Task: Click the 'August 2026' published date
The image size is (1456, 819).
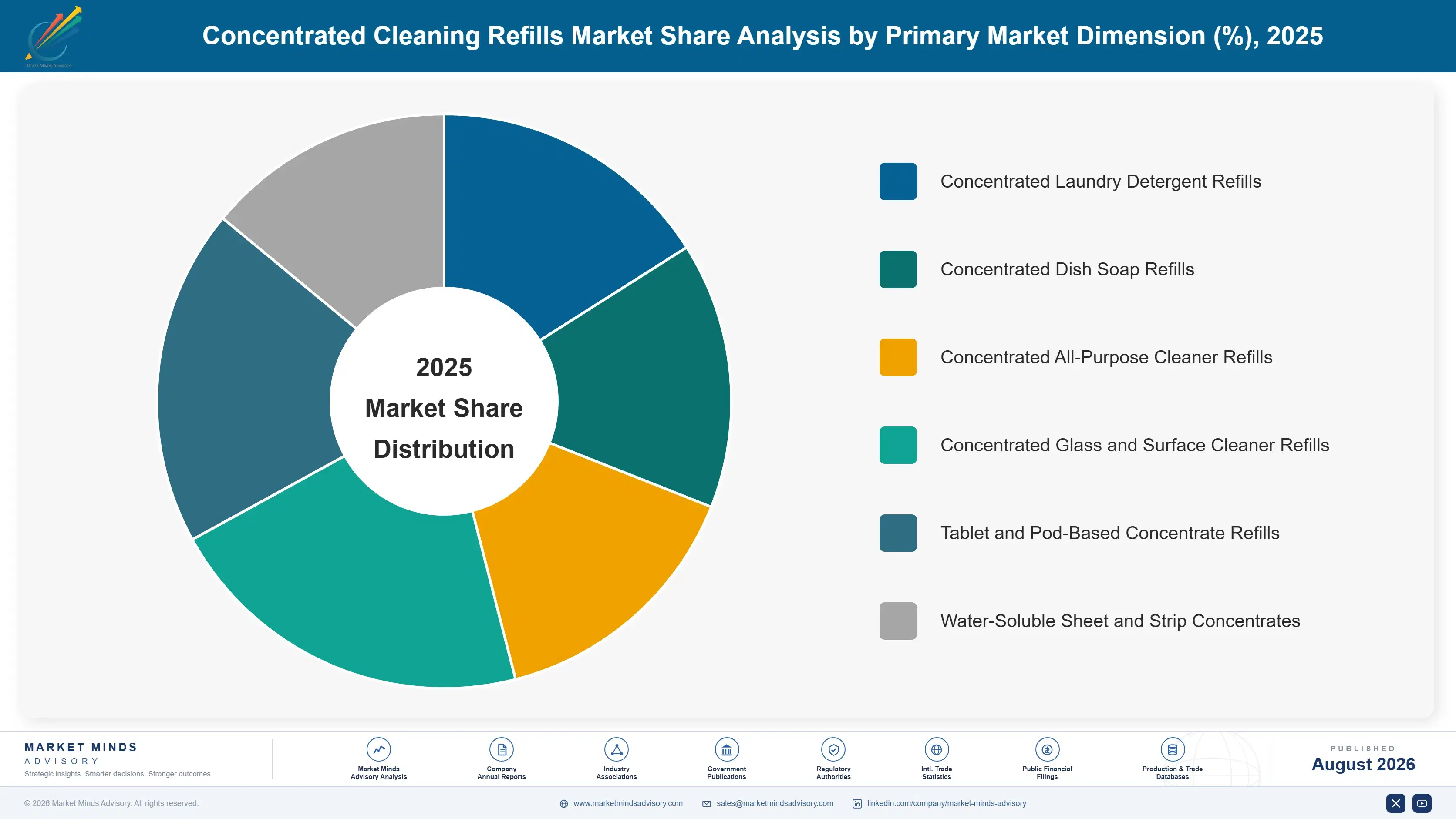Action: pyautogui.click(x=1363, y=764)
